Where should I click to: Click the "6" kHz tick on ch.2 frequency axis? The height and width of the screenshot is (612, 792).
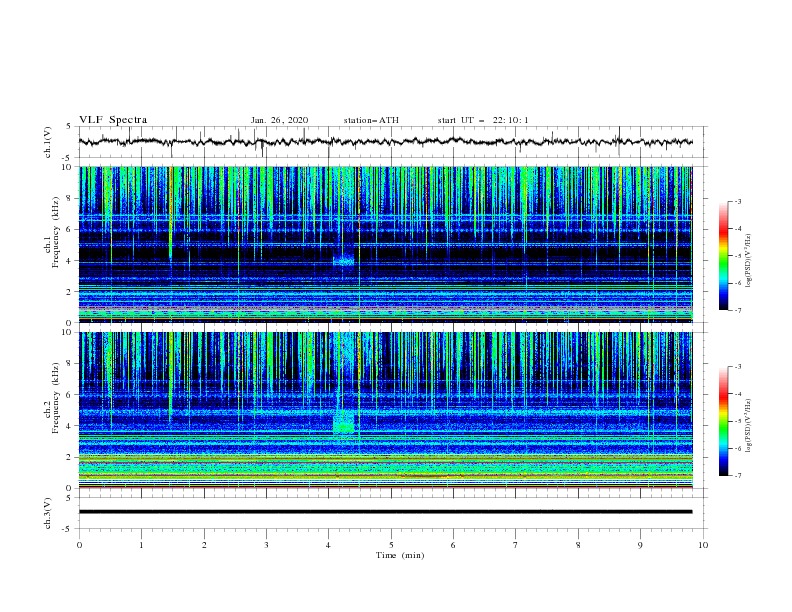pyautogui.click(x=69, y=395)
